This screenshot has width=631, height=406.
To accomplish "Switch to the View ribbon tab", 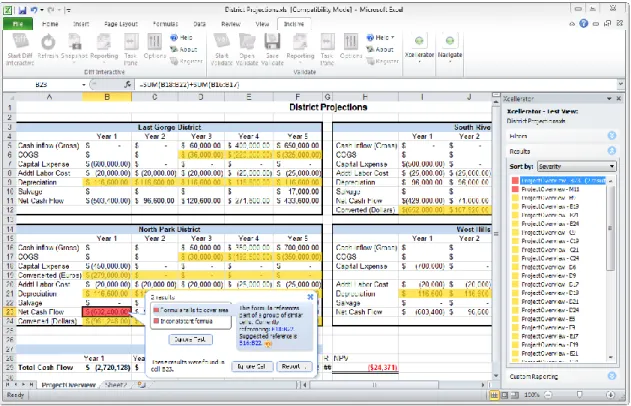I will coord(262,24).
